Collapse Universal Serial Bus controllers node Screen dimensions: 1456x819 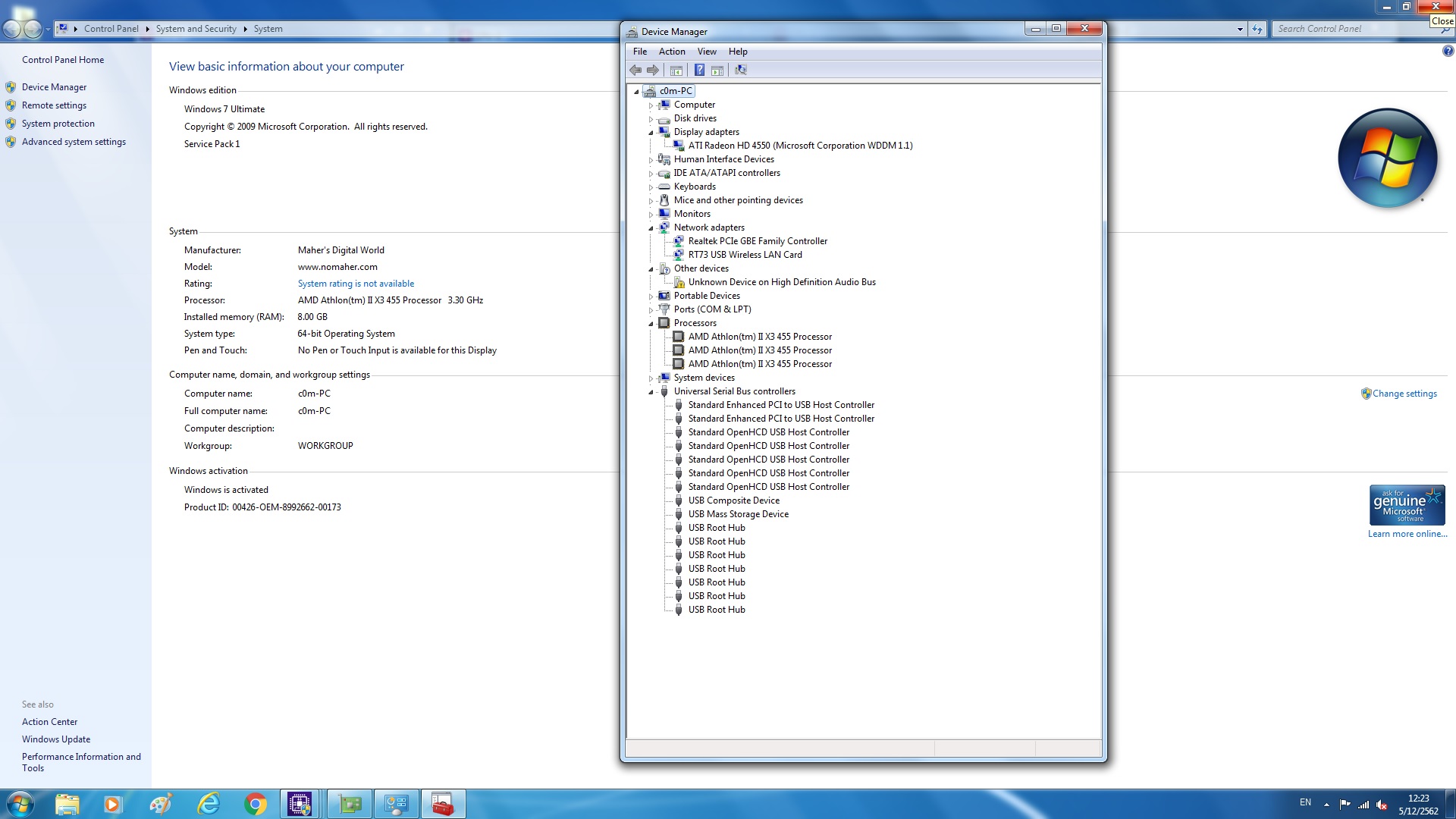point(651,392)
